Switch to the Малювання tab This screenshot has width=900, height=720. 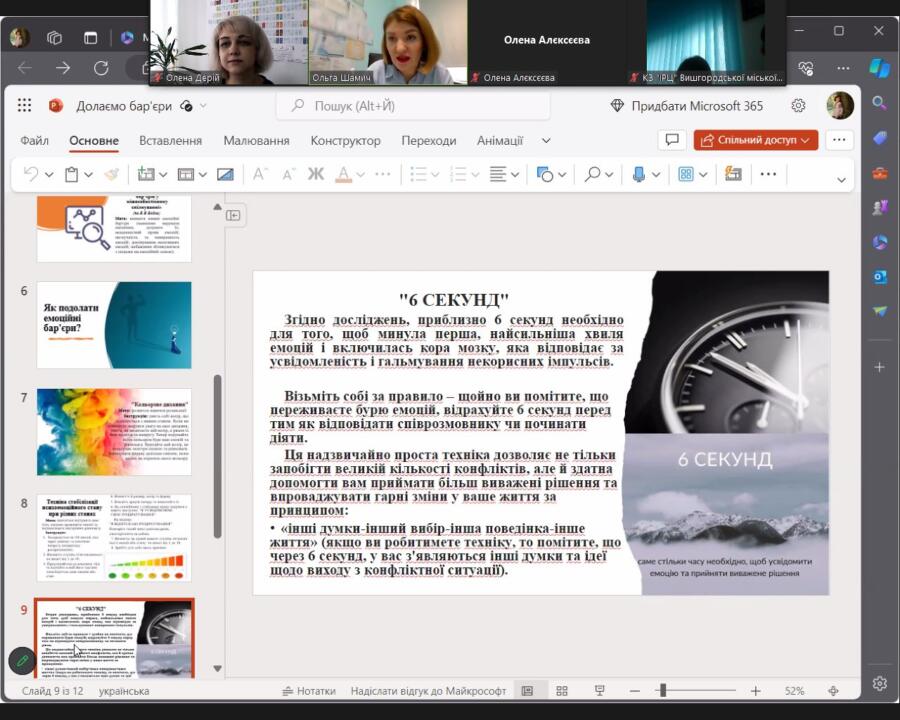(x=256, y=140)
